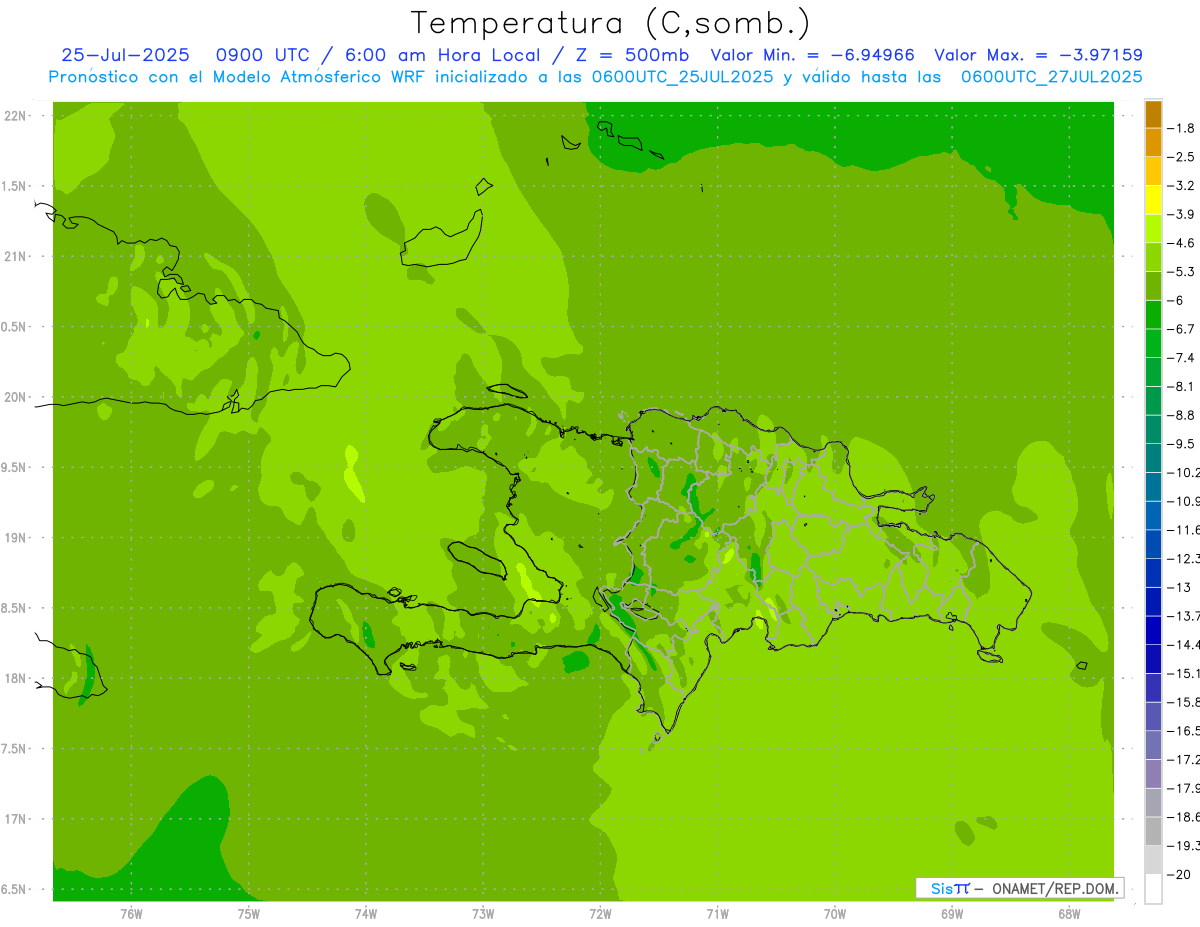
Task: Click the "-9.5" color scale value
Action: pyautogui.click(x=1183, y=443)
